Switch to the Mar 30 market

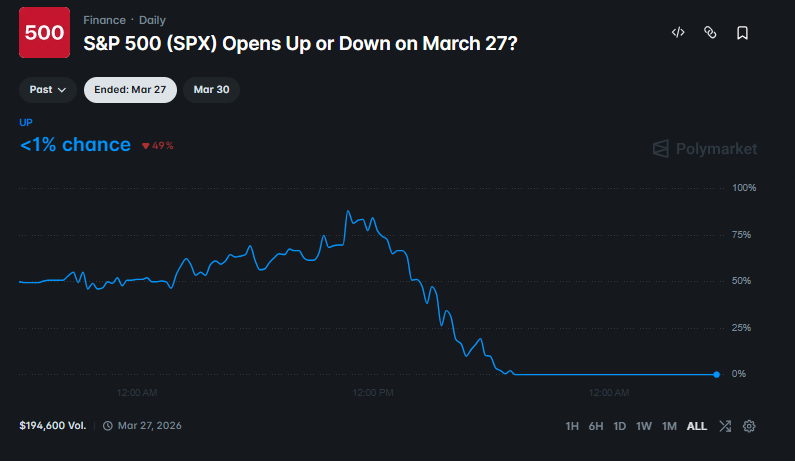(211, 90)
